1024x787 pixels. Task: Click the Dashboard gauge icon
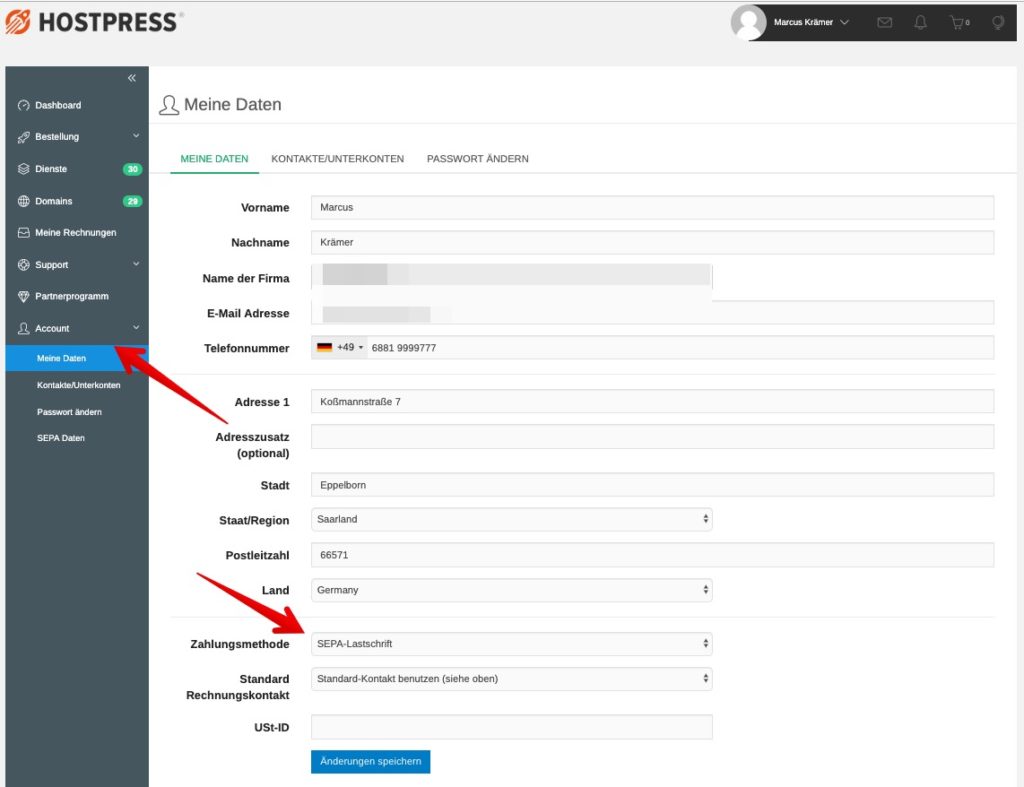point(24,105)
